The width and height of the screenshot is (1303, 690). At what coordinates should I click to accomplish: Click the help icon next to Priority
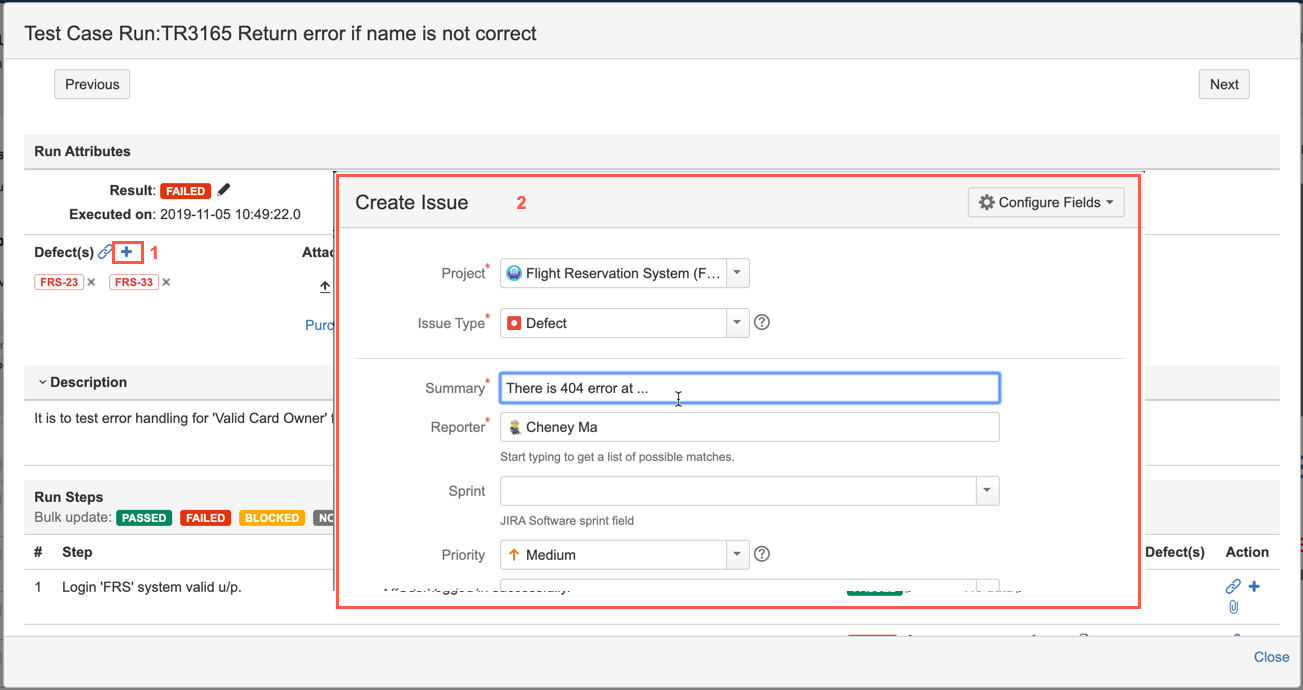(762, 554)
